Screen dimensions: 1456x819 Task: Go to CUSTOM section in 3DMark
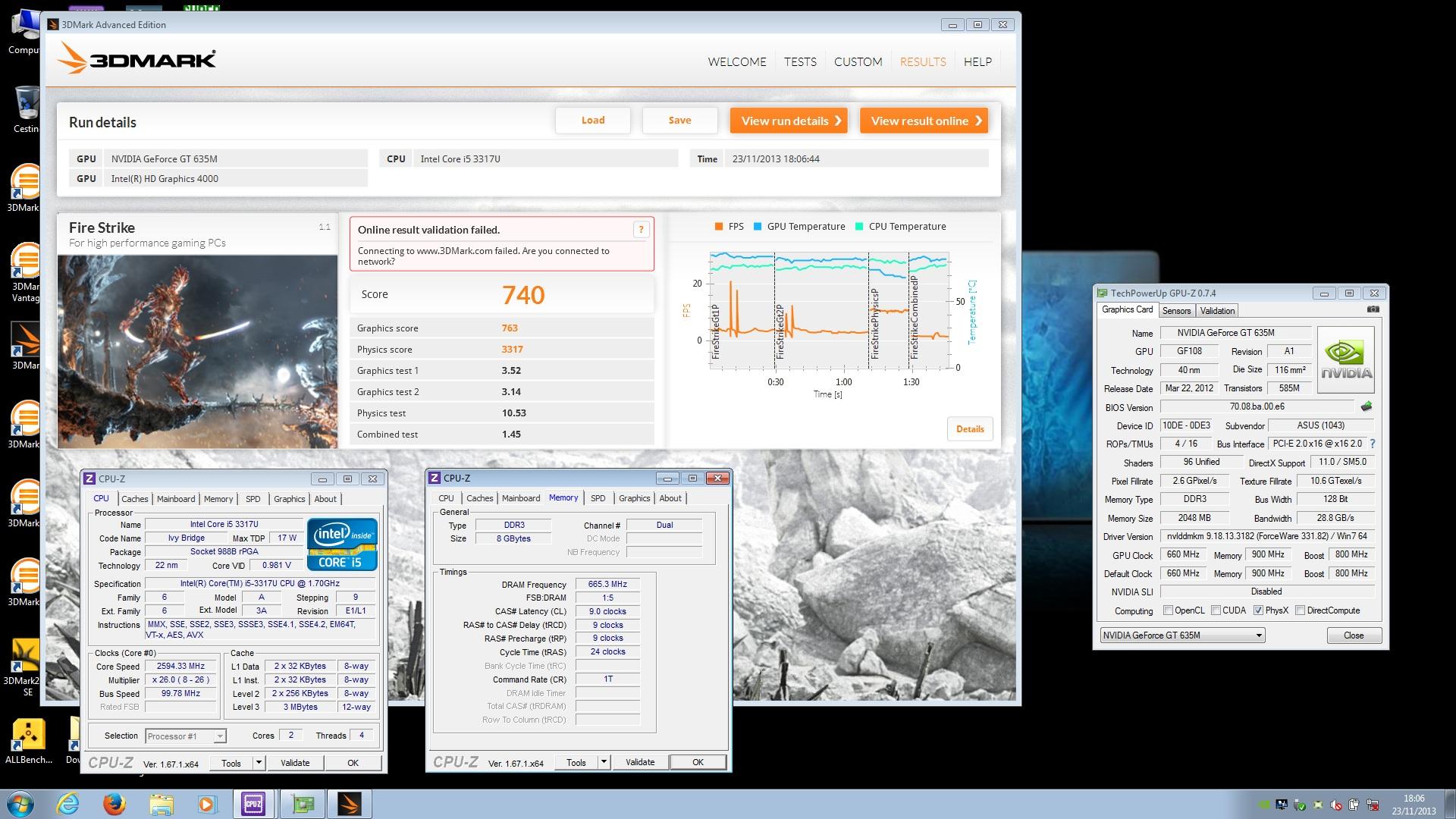coord(858,62)
